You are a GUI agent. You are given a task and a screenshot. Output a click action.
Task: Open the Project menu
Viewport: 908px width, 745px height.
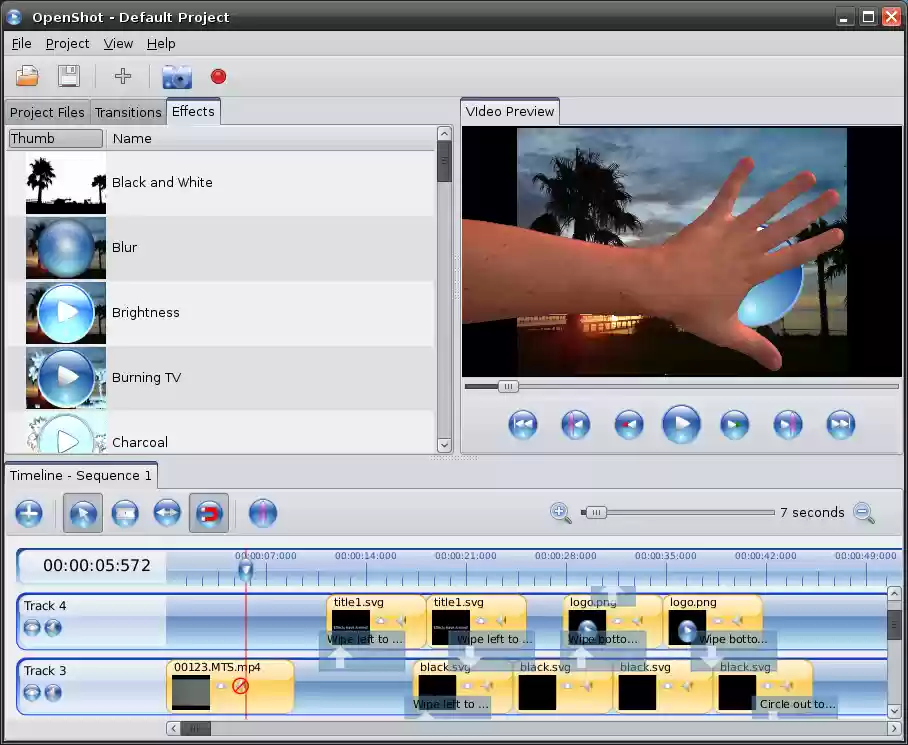tap(67, 44)
